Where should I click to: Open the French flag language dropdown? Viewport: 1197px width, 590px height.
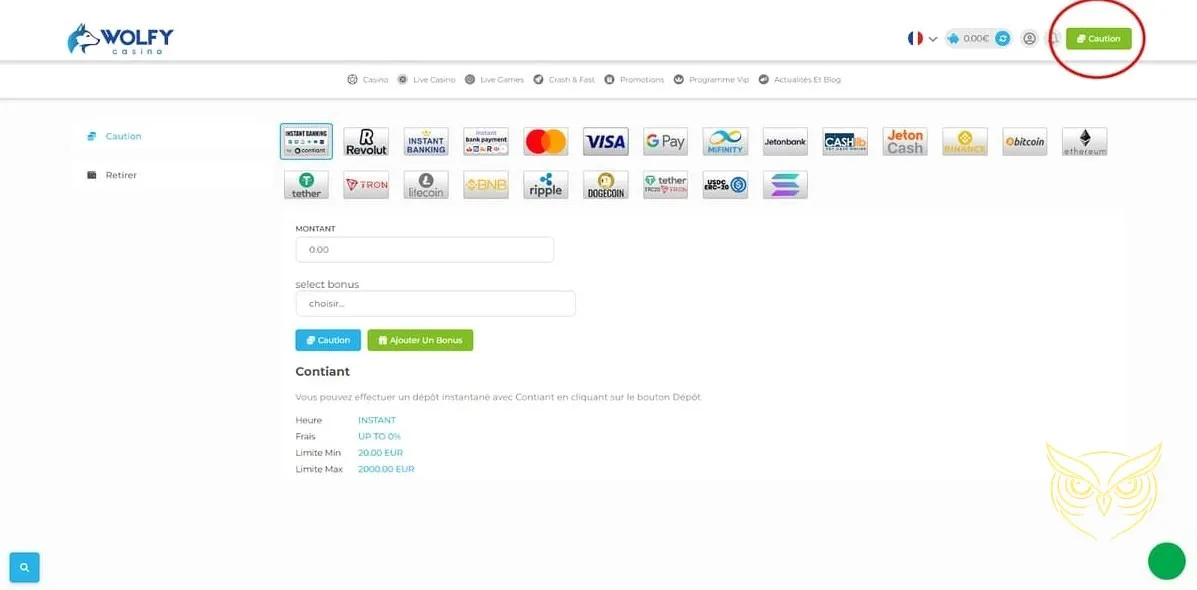[x=921, y=39]
